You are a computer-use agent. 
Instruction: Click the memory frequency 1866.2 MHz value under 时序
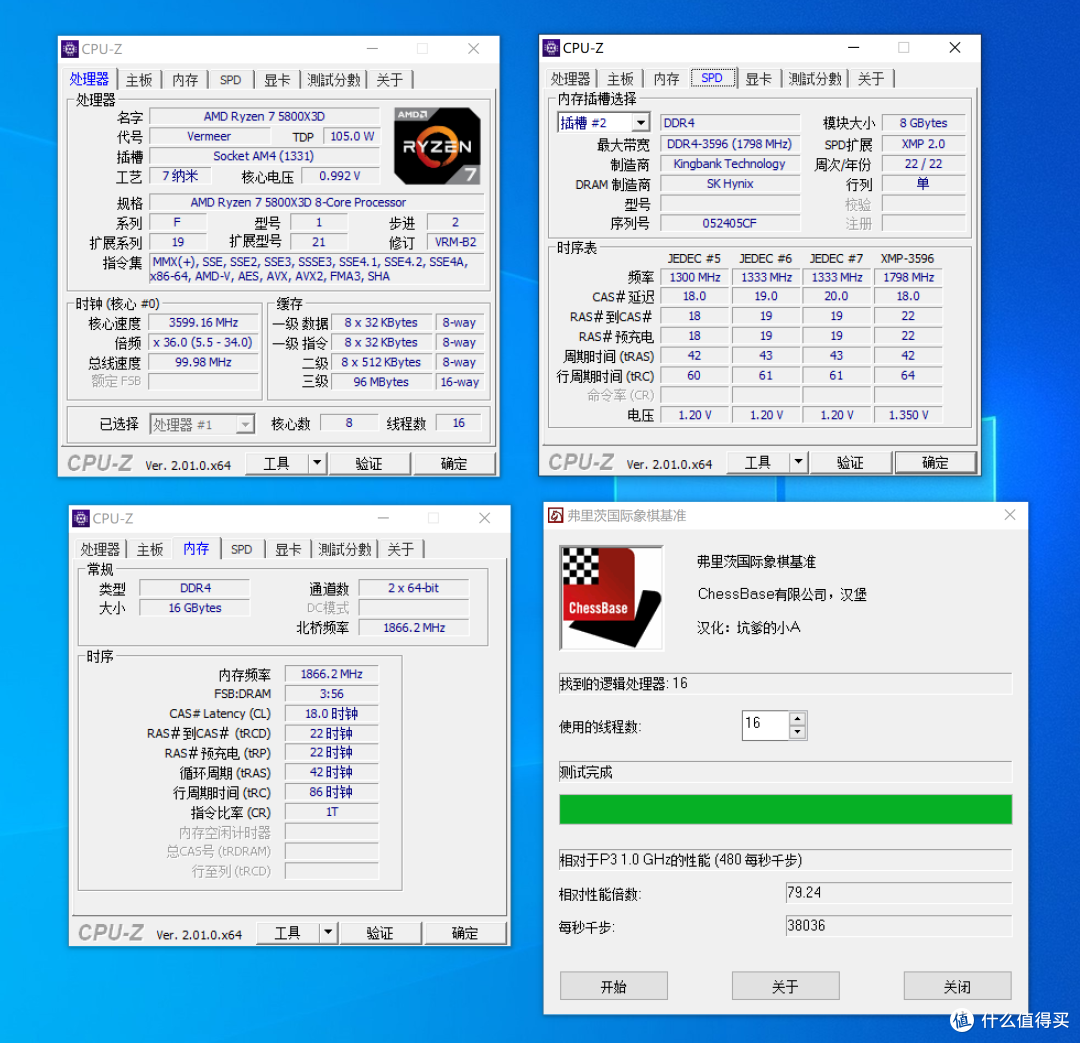coord(331,674)
